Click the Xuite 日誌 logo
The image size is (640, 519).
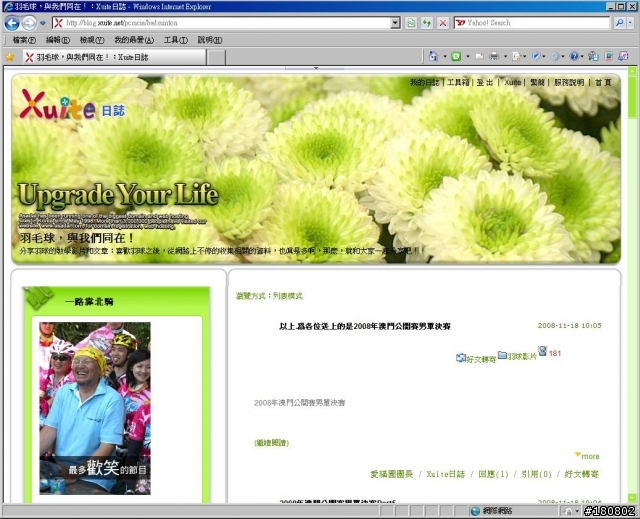point(73,105)
